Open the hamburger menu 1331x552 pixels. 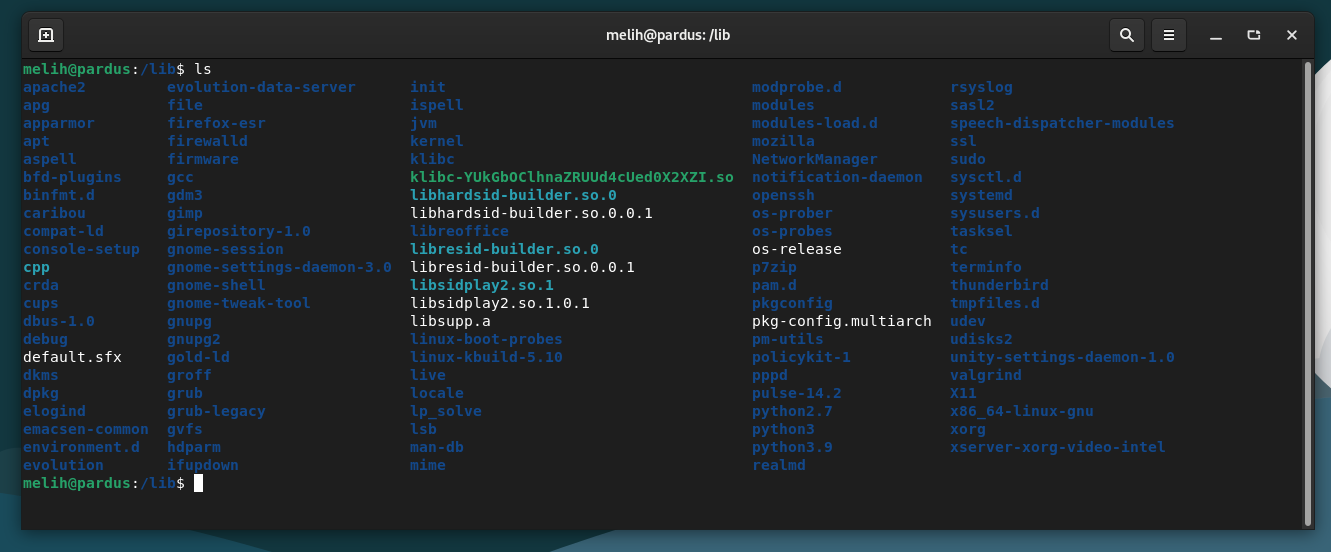[x=1169, y=35]
